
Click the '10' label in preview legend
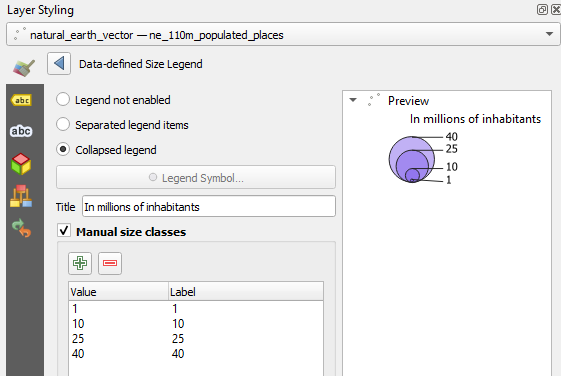(x=452, y=167)
